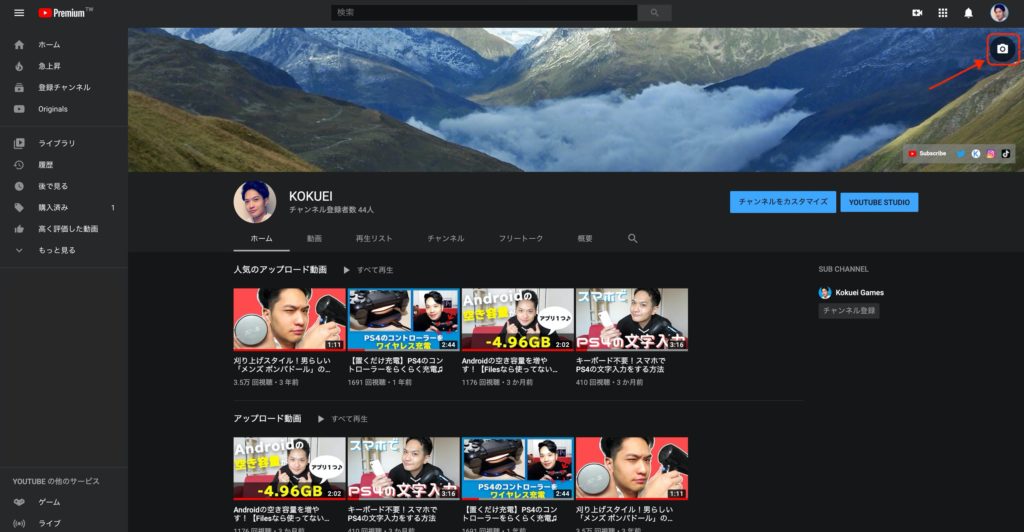The height and width of the screenshot is (532, 1024).
Task: Open the YouTube apps grid
Action: point(942,12)
